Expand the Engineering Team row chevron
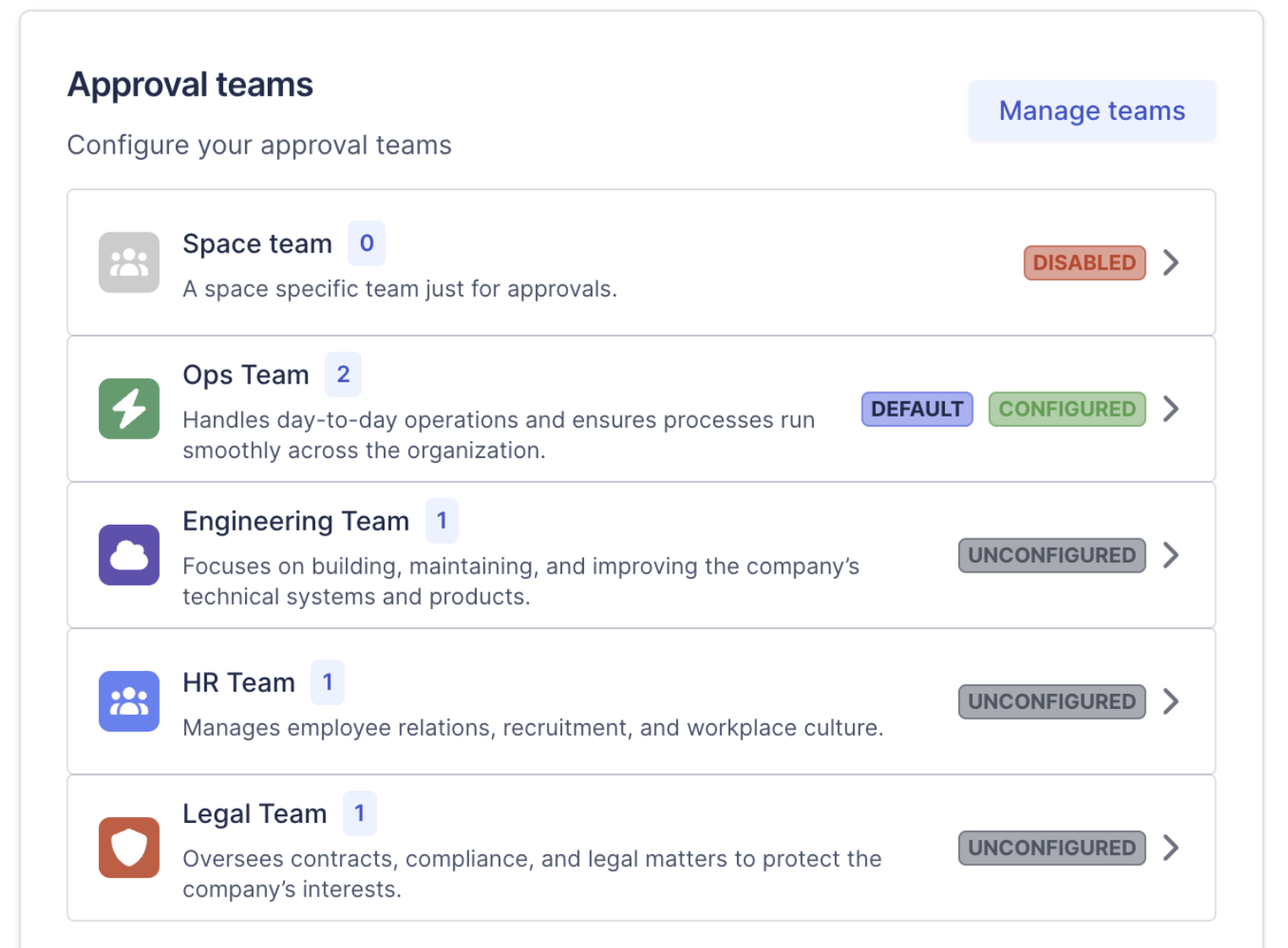Viewport: 1288px width, 948px height. (1171, 555)
